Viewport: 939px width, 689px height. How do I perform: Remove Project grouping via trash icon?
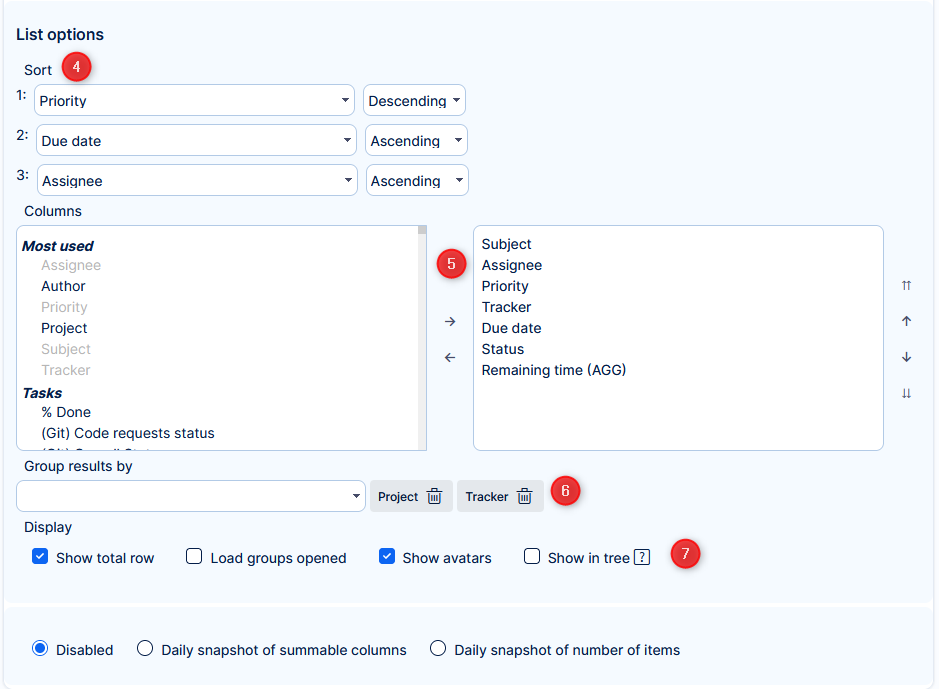click(434, 497)
